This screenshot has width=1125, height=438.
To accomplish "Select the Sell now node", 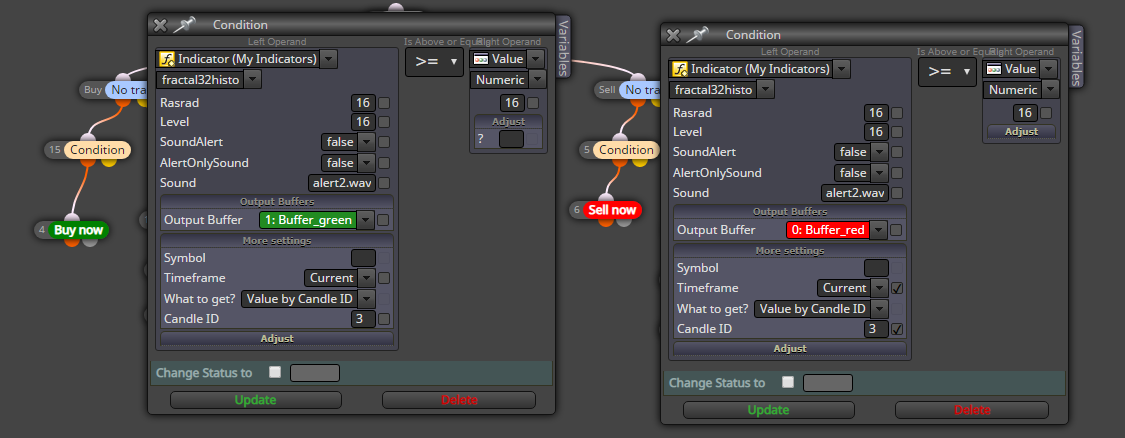I will pyautogui.click(x=612, y=210).
